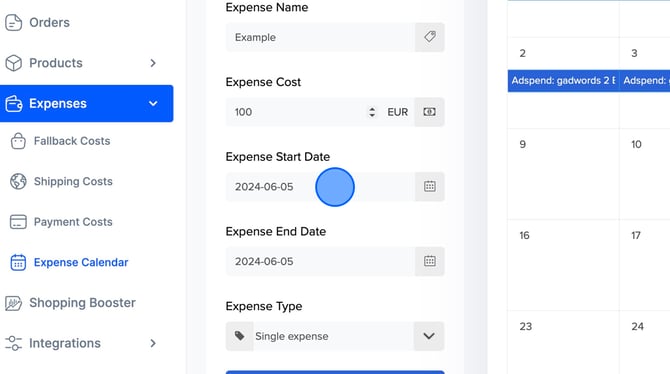This screenshot has width=670, height=374.
Task: Expand the Integrations submenu chevron
Action: pyautogui.click(x=153, y=343)
